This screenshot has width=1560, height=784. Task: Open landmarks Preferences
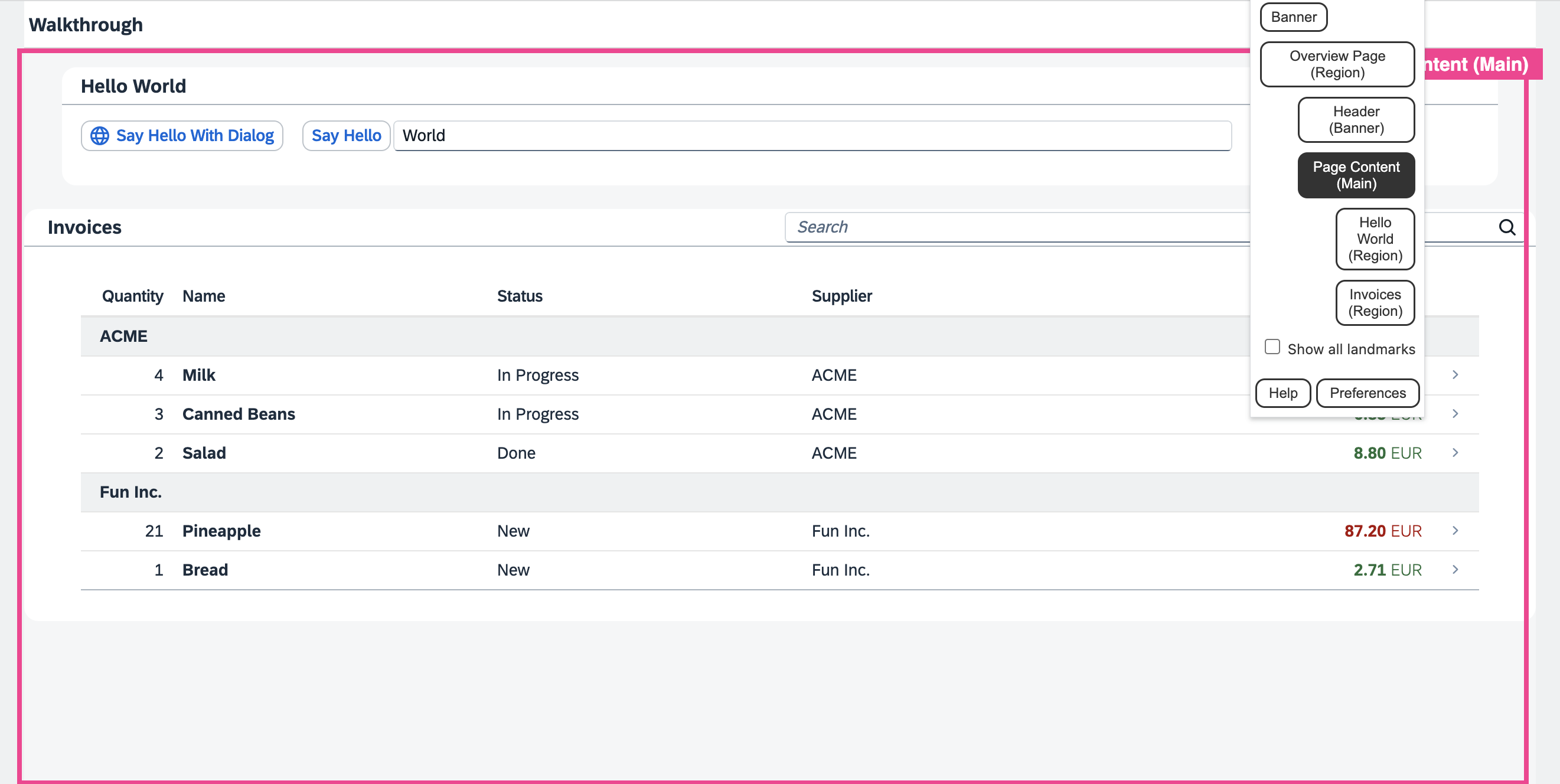click(x=1367, y=394)
